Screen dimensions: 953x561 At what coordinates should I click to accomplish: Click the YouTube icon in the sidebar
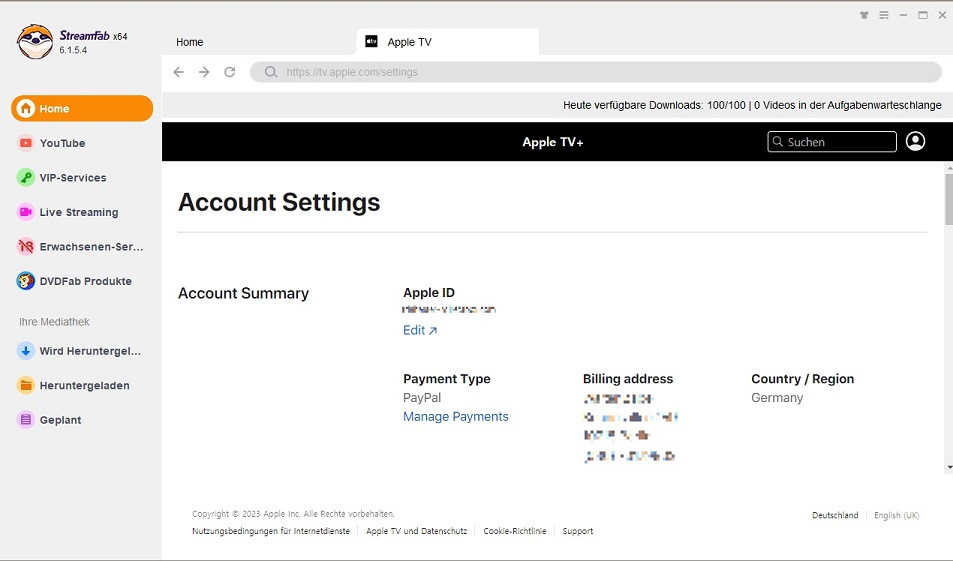26,143
